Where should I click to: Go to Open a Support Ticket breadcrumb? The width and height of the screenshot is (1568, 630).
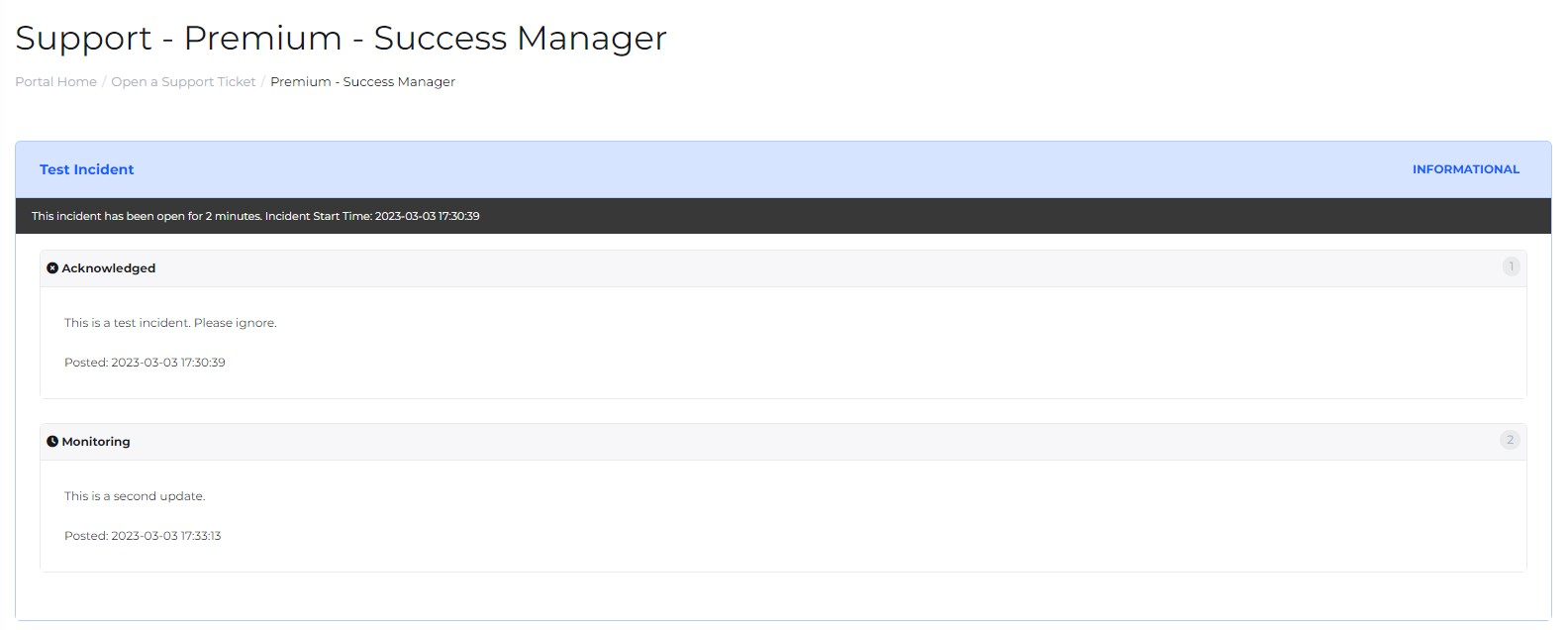[x=183, y=82]
